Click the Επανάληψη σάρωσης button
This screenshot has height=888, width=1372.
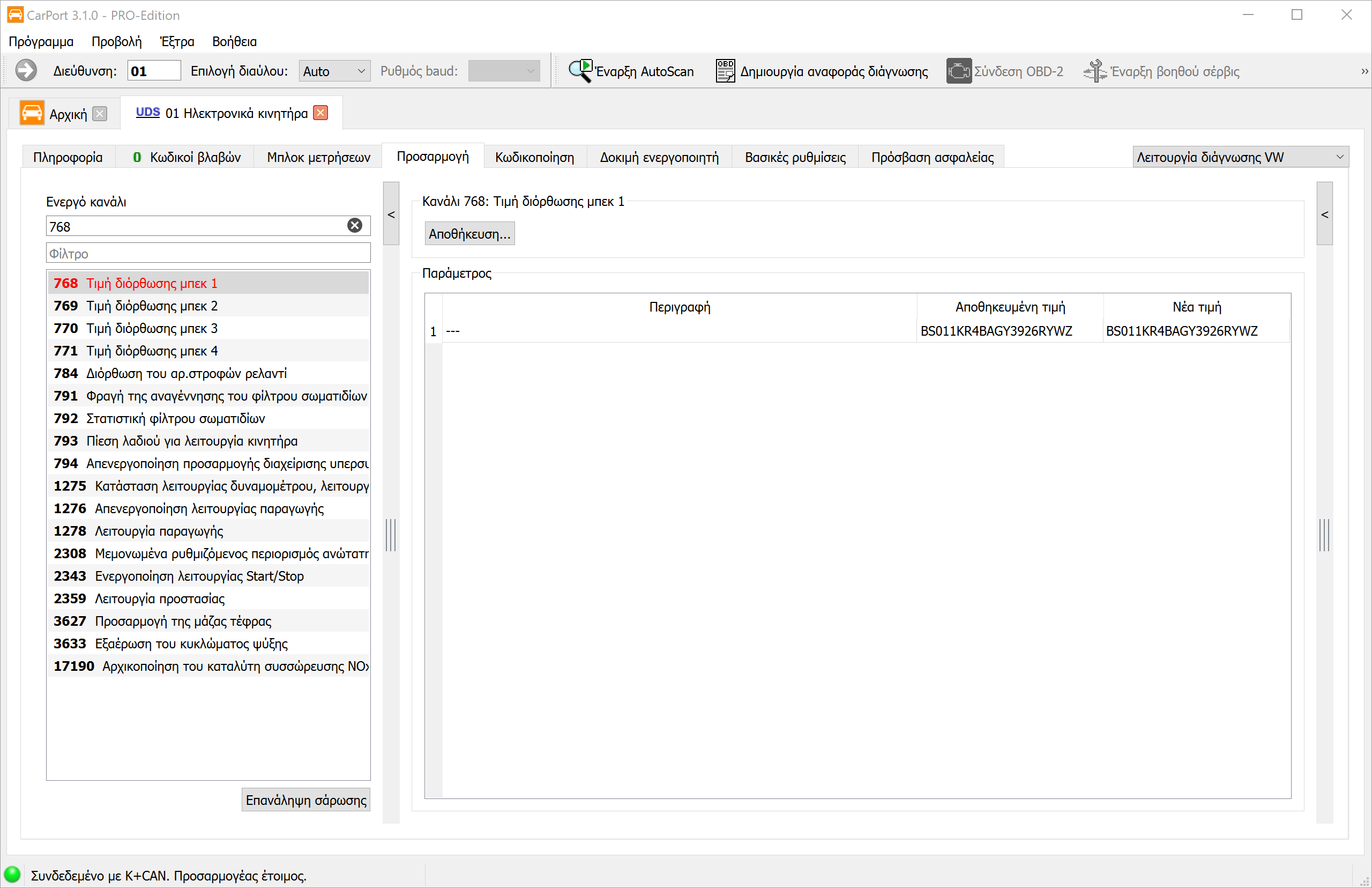tap(306, 800)
